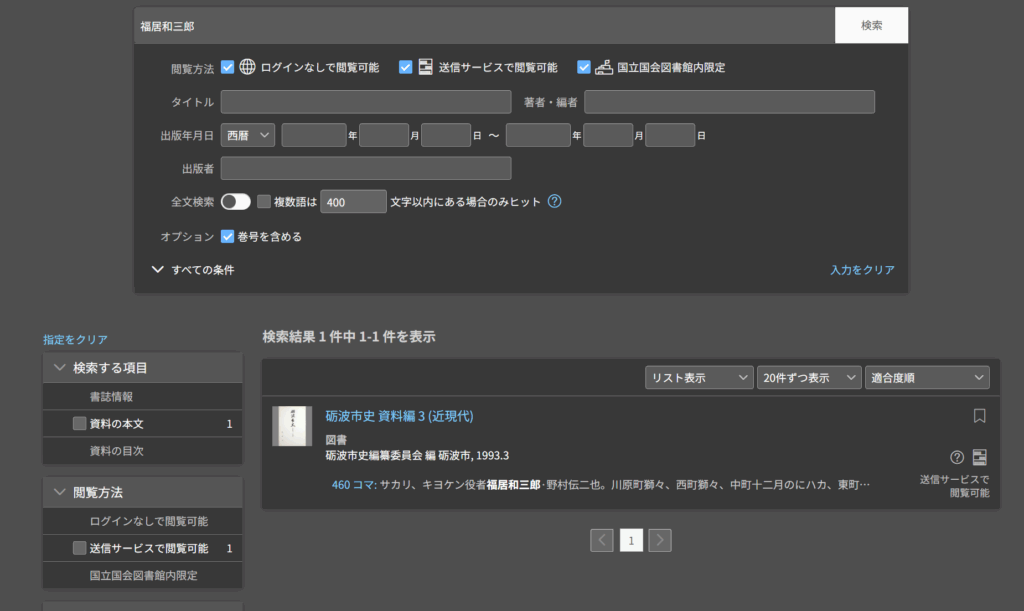Go to the previous results page arrow
Viewport: 1024px width, 611px height.
(602, 540)
